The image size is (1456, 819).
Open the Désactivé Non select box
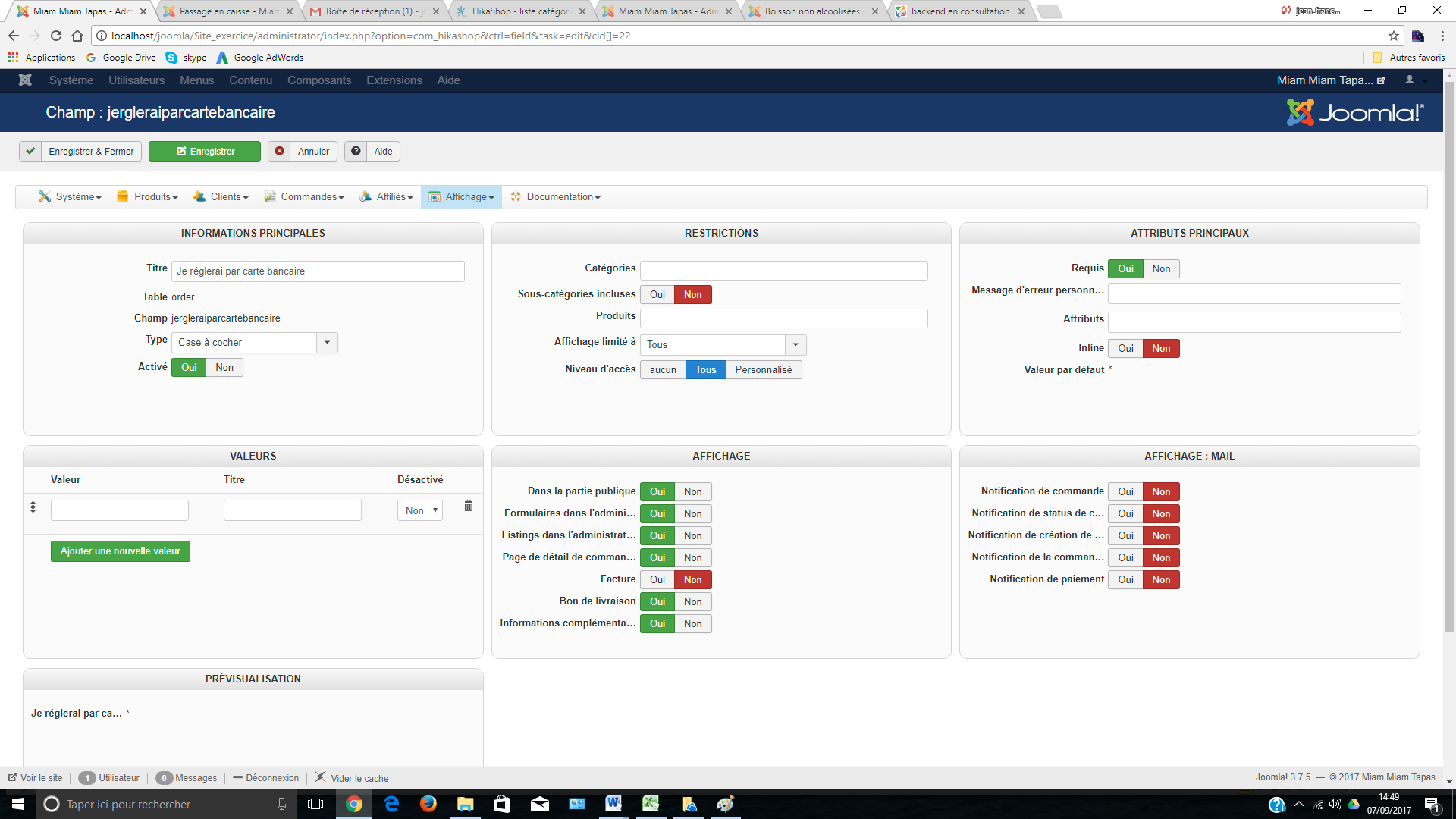420,510
